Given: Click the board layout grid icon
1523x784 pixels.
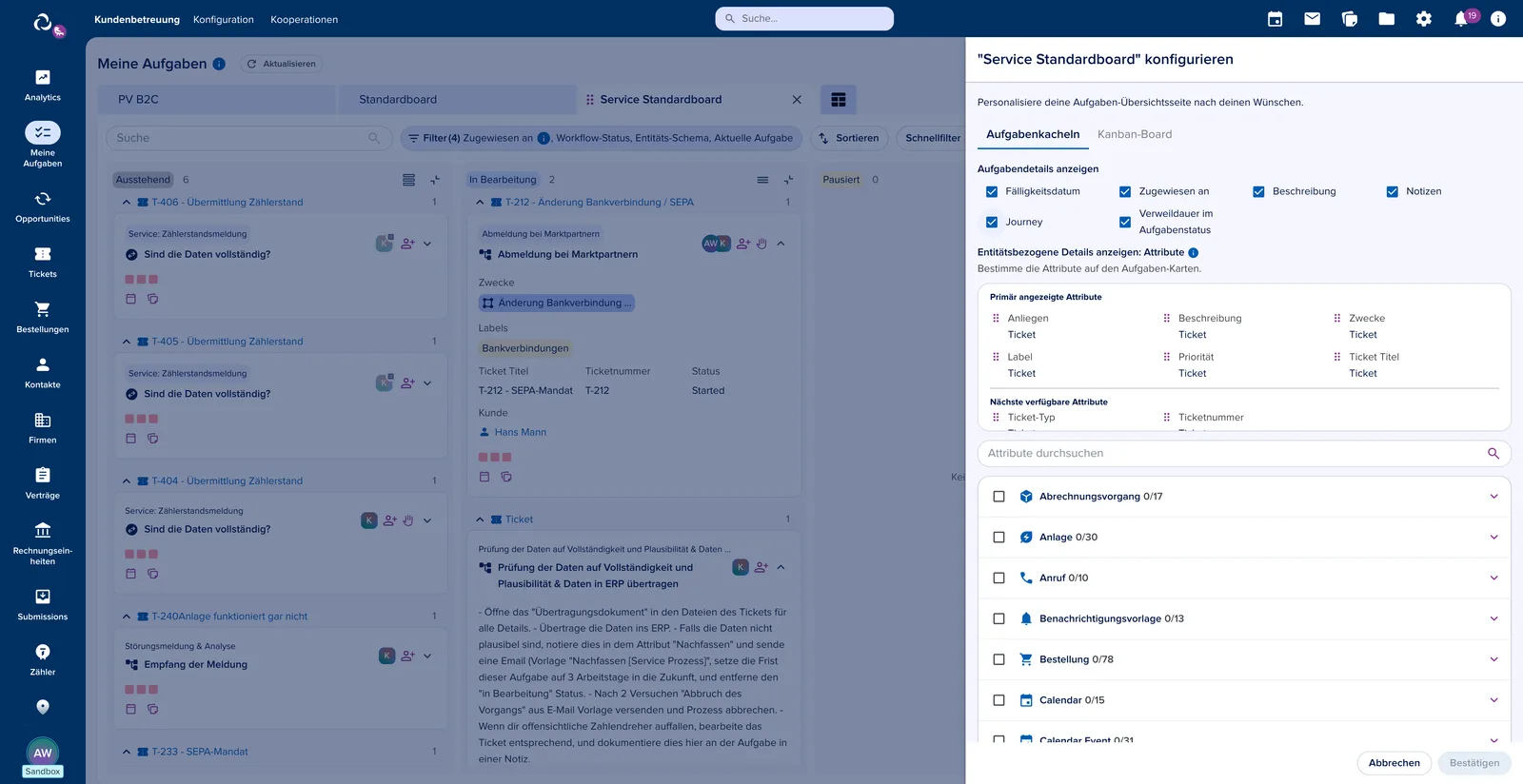Looking at the screenshot, I should 838,99.
